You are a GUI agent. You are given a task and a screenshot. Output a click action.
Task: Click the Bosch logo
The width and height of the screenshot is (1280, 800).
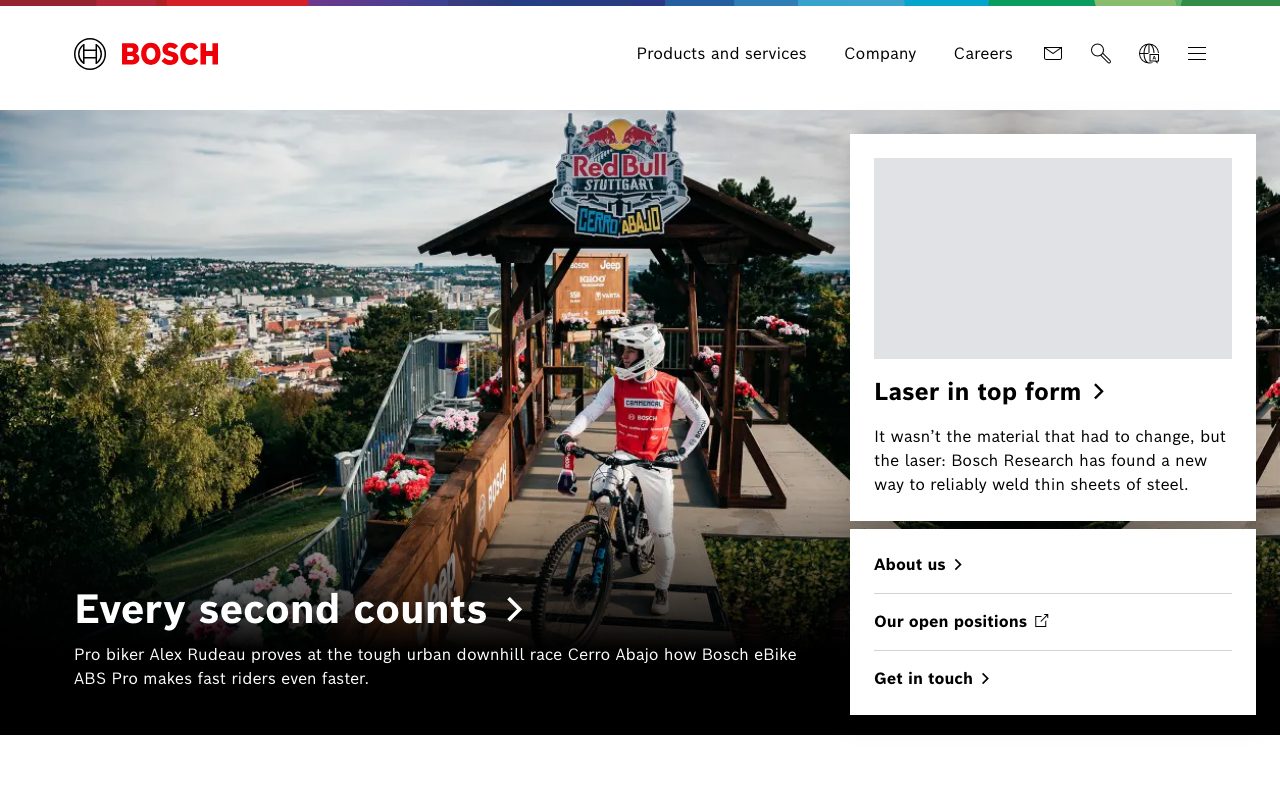tap(146, 54)
